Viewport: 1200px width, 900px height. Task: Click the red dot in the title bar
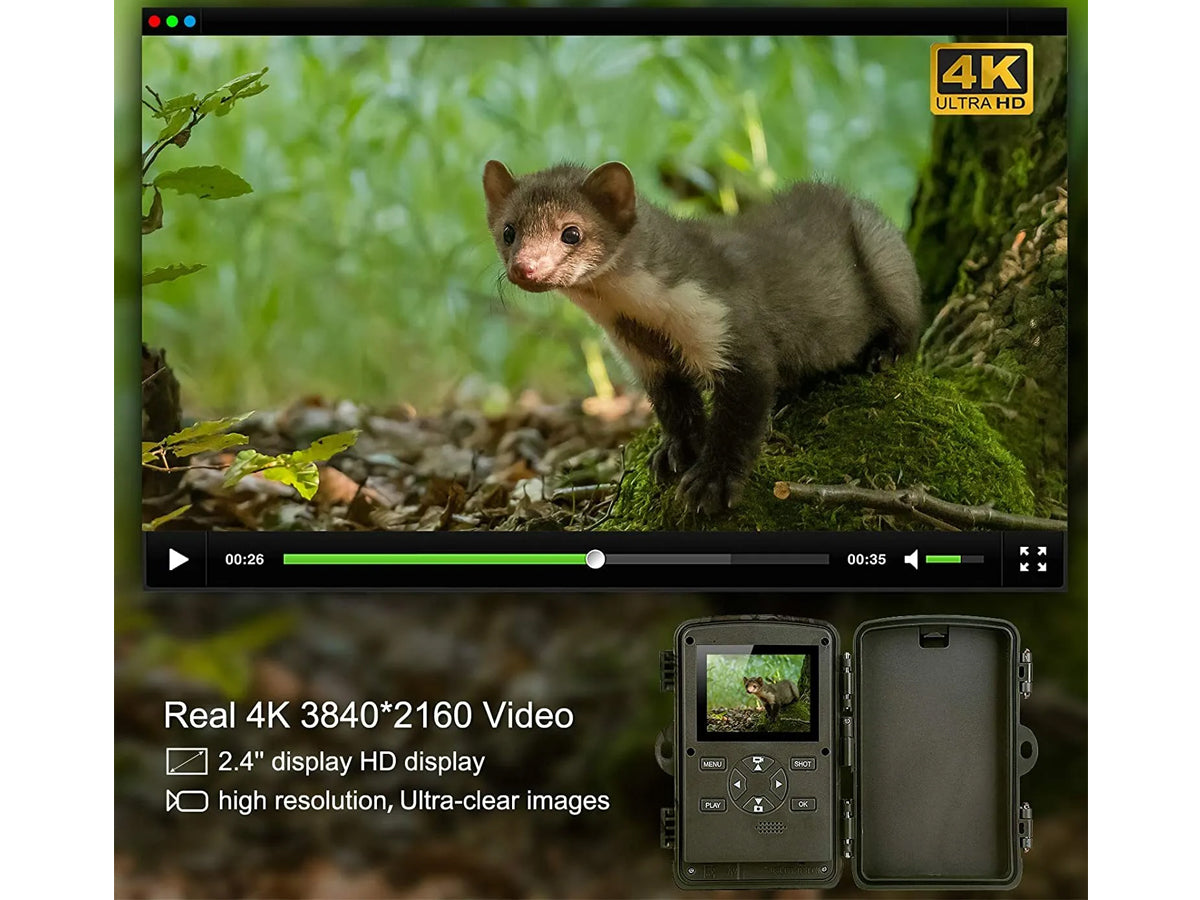(154, 21)
